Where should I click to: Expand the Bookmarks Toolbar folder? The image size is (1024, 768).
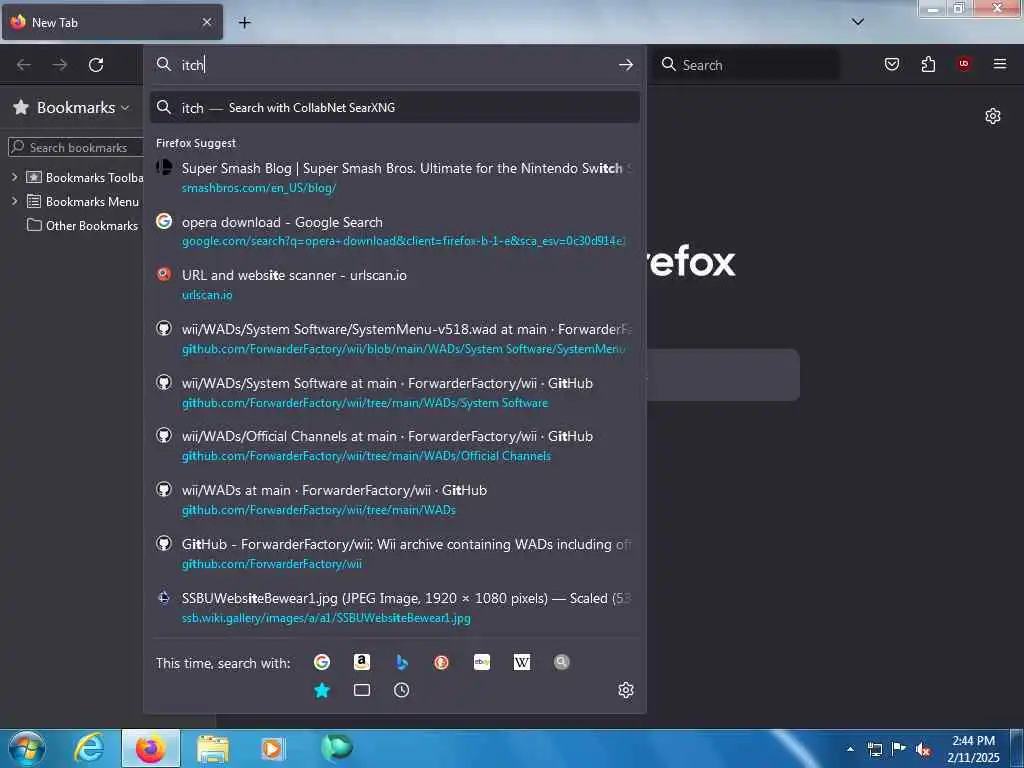click(x=14, y=177)
